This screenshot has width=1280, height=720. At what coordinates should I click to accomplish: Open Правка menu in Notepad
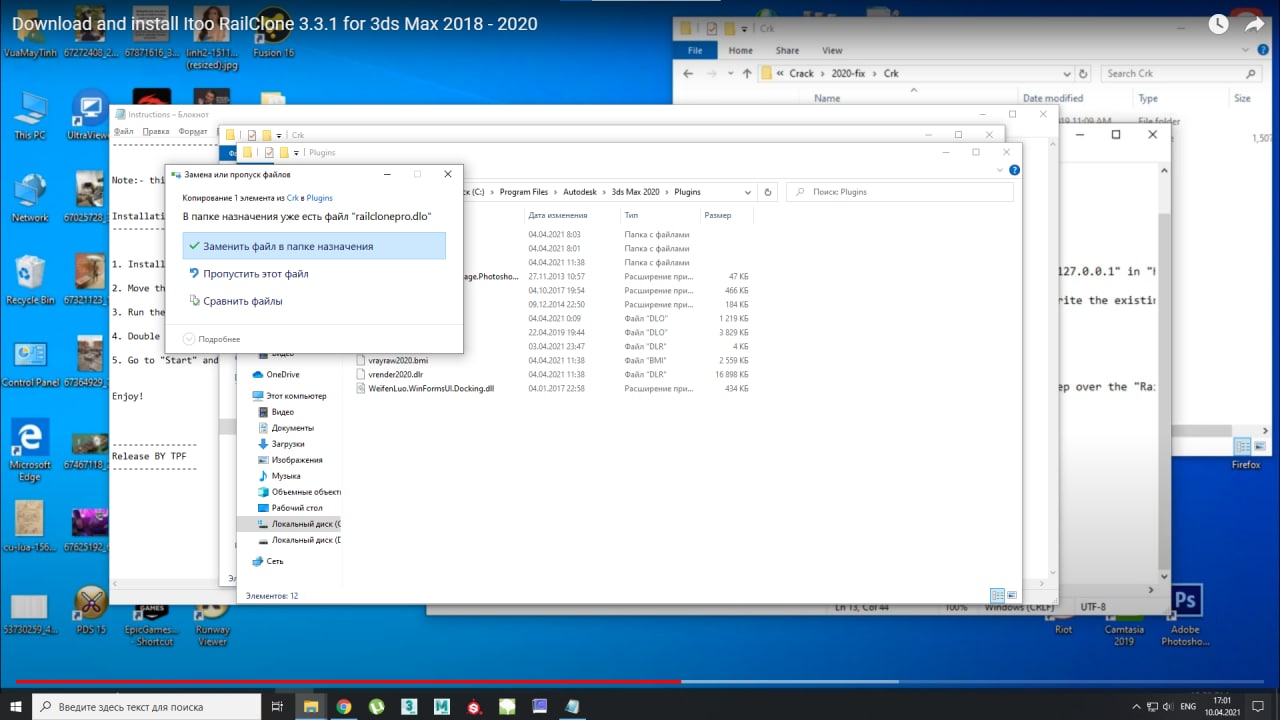(156, 131)
